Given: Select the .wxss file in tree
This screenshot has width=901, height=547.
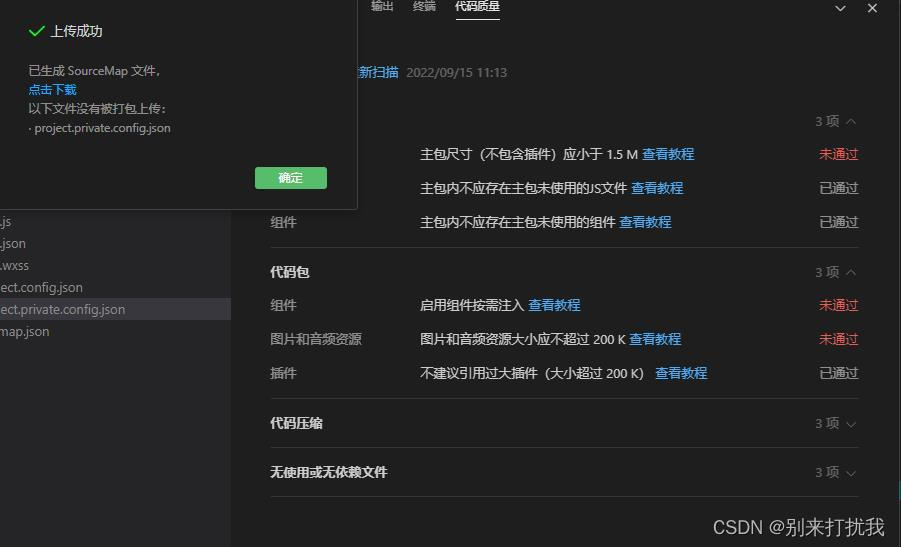Looking at the screenshot, I should click(14, 265).
